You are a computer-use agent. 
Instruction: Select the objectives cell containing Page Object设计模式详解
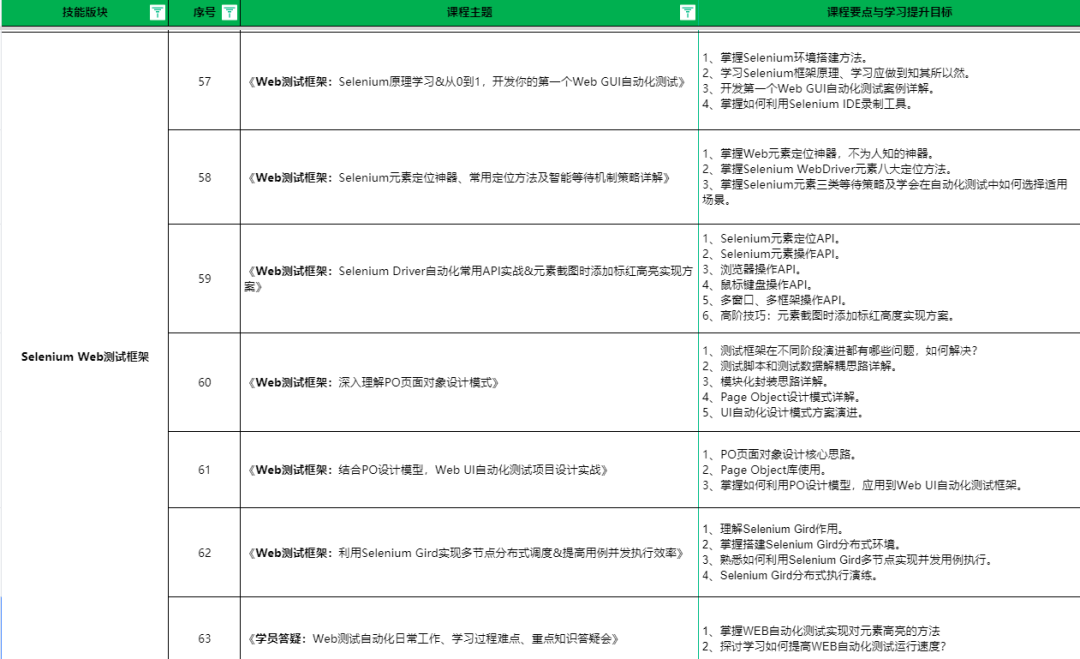coord(889,382)
